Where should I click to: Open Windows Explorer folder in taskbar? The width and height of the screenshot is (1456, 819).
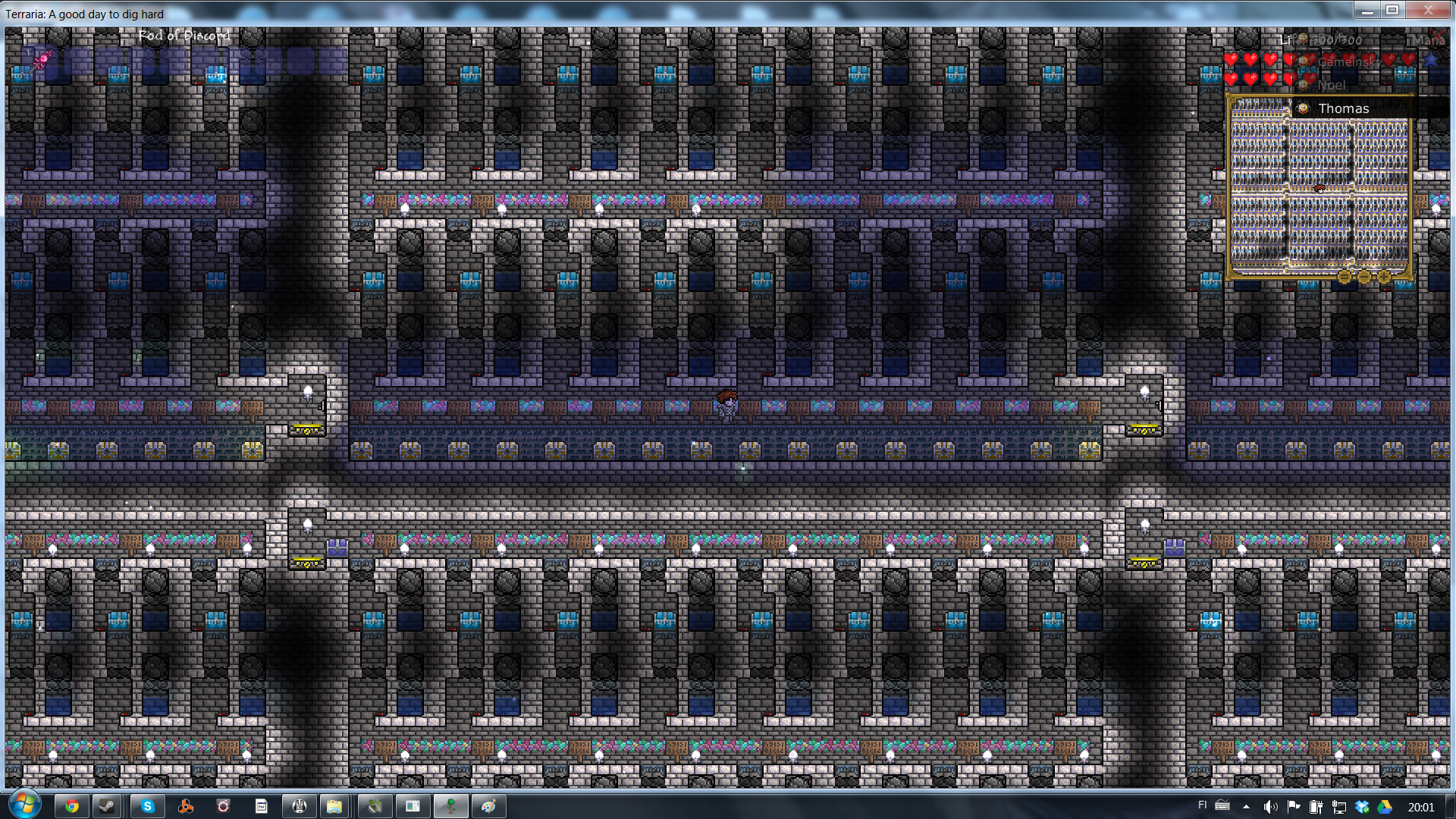click(334, 806)
